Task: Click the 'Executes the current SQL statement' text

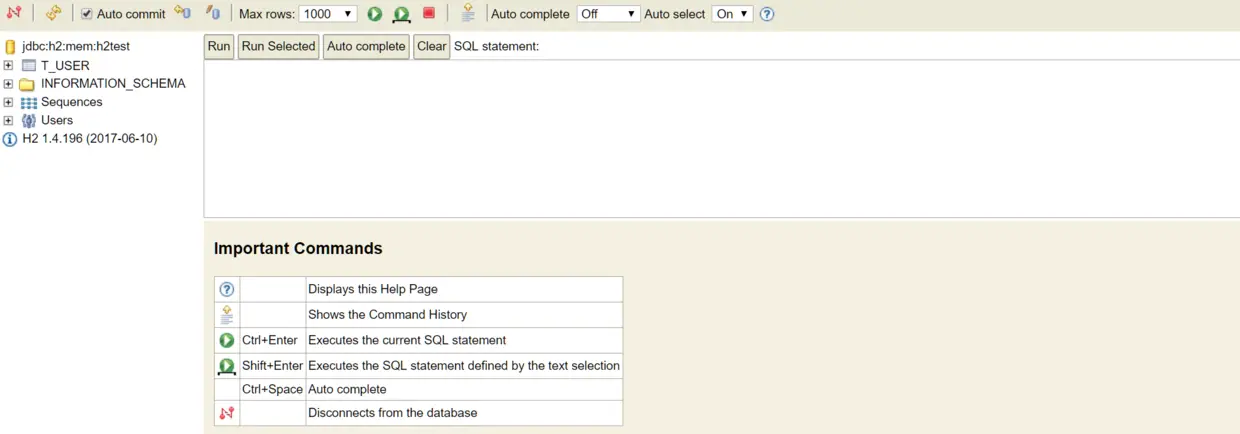Action: pos(407,340)
